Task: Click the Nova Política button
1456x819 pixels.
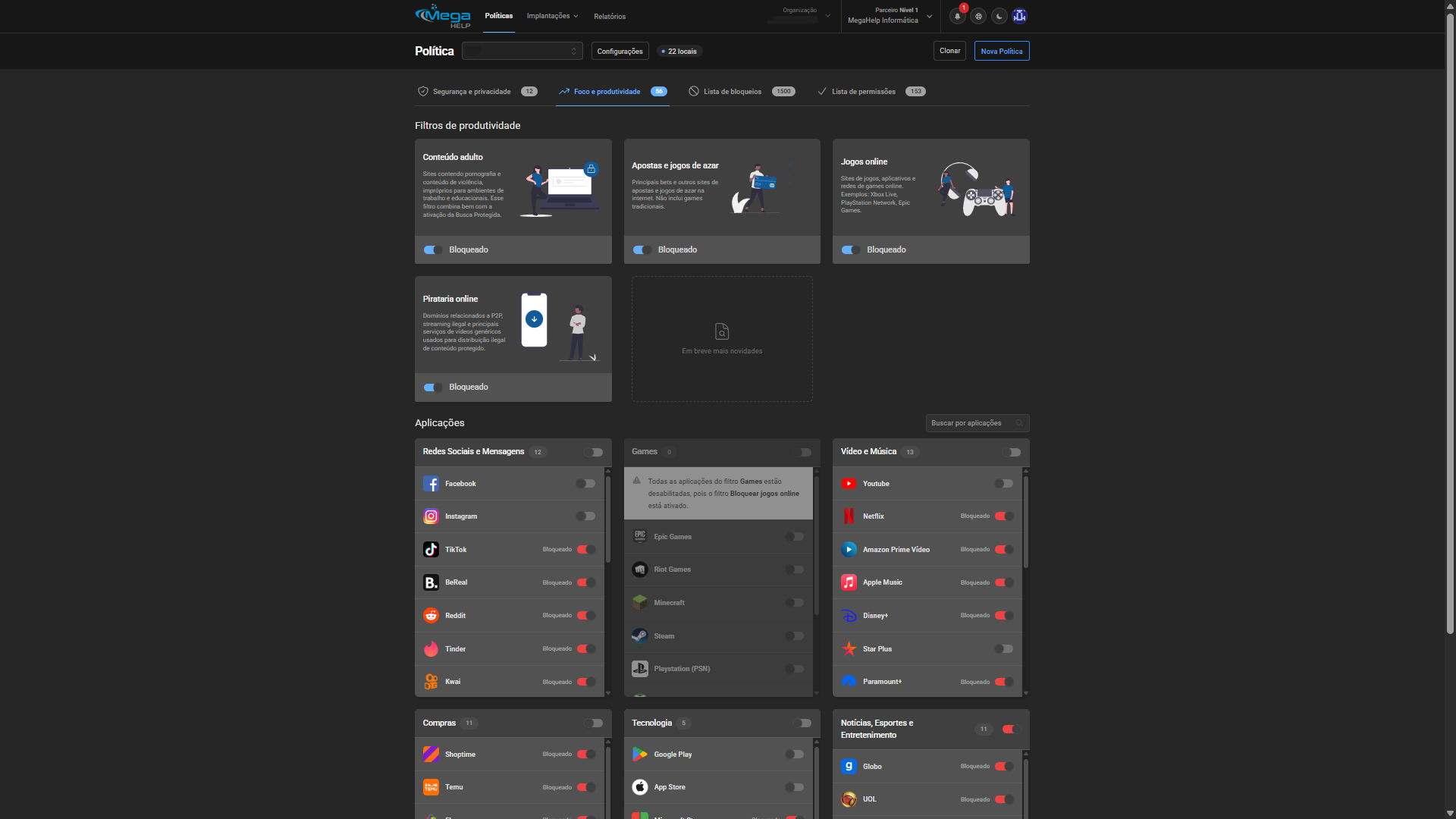Action: (1002, 51)
